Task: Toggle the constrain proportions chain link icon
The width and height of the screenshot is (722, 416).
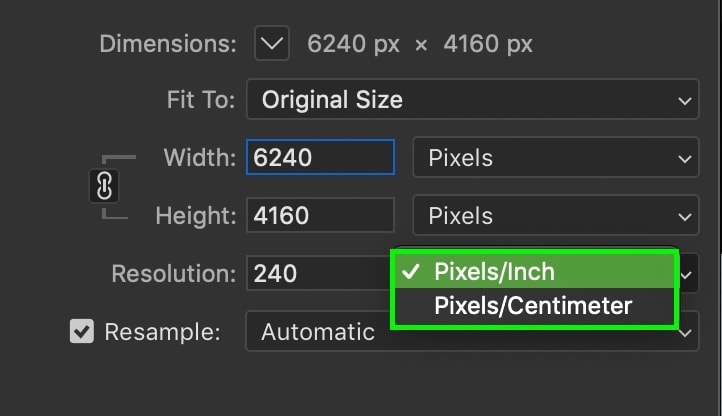Action: [x=104, y=186]
